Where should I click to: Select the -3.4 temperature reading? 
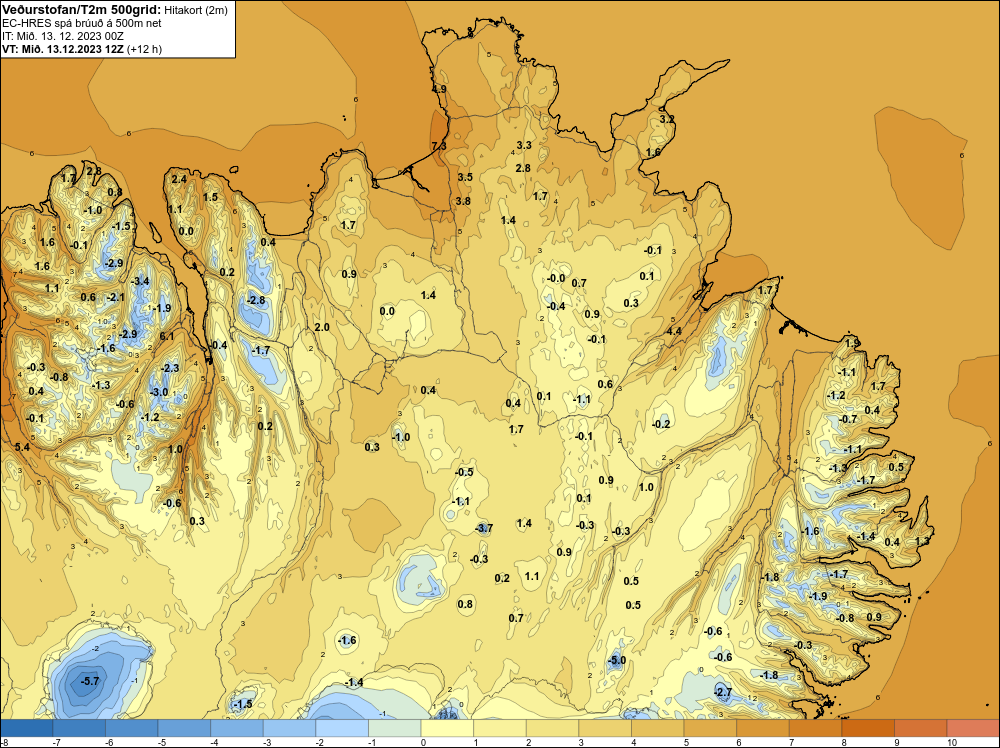click(x=140, y=281)
